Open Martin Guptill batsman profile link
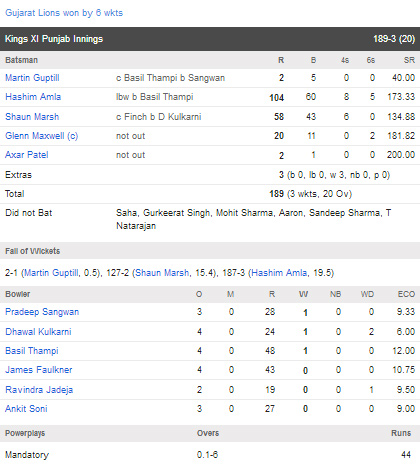 coord(32,78)
